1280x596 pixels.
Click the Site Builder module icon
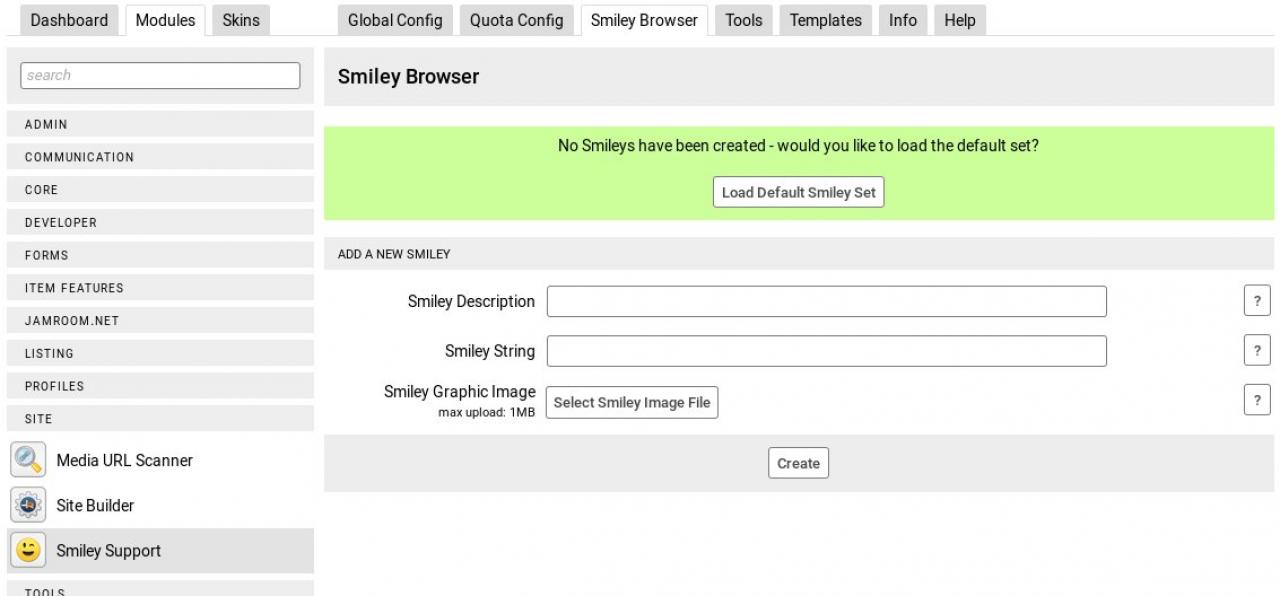pyautogui.click(x=28, y=505)
